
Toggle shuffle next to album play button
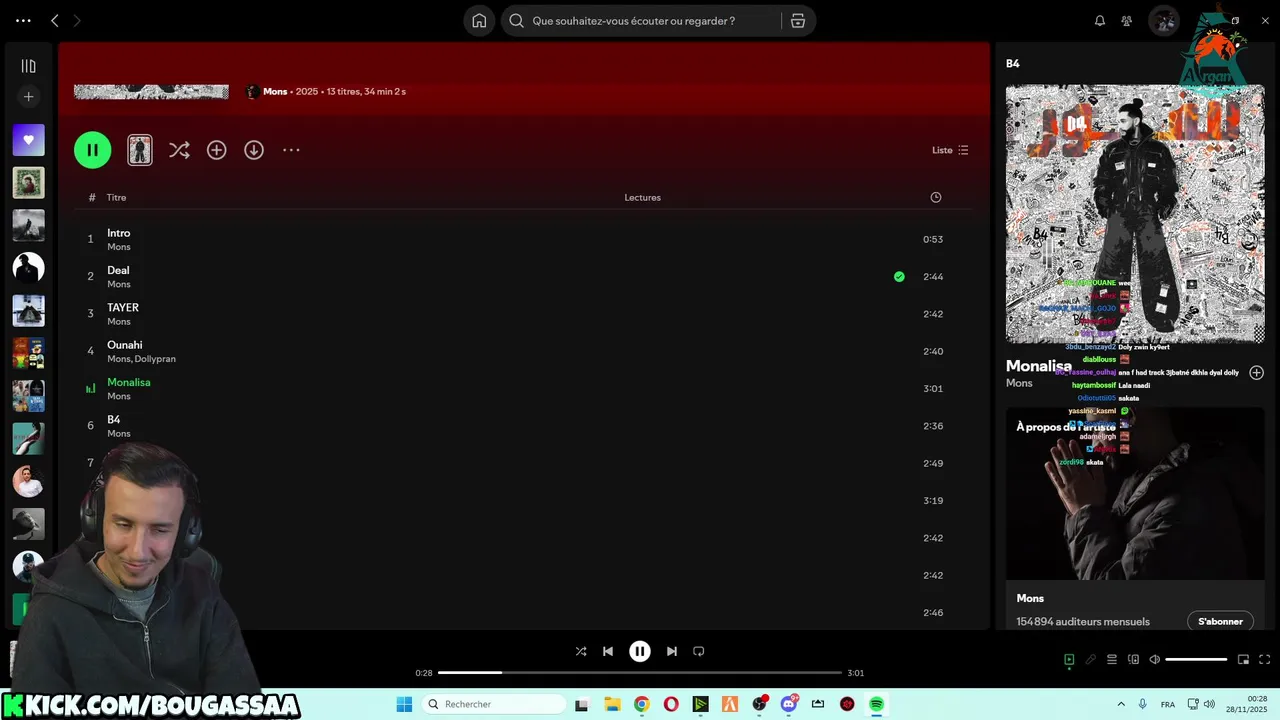(179, 150)
